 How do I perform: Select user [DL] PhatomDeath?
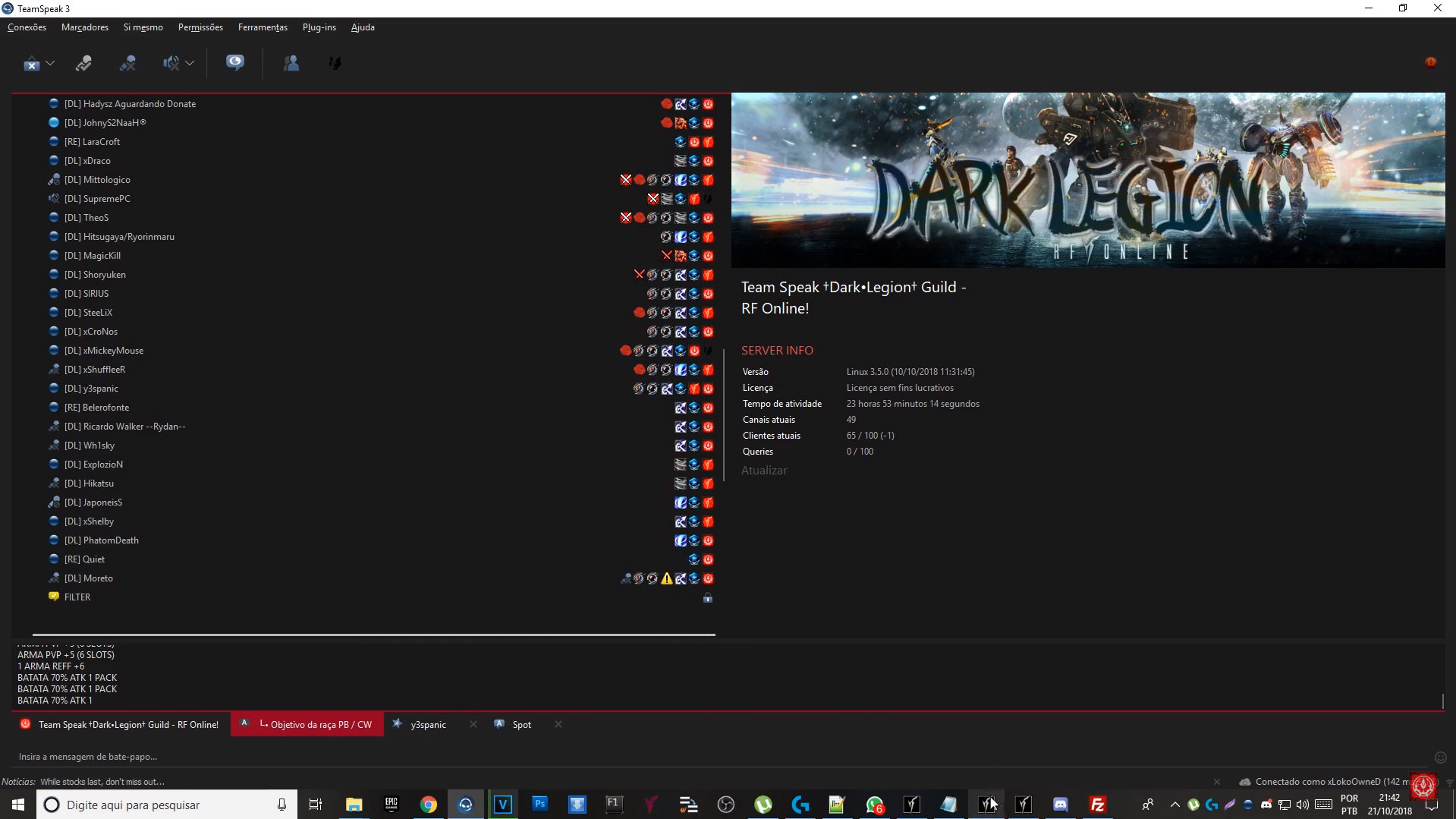102,540
